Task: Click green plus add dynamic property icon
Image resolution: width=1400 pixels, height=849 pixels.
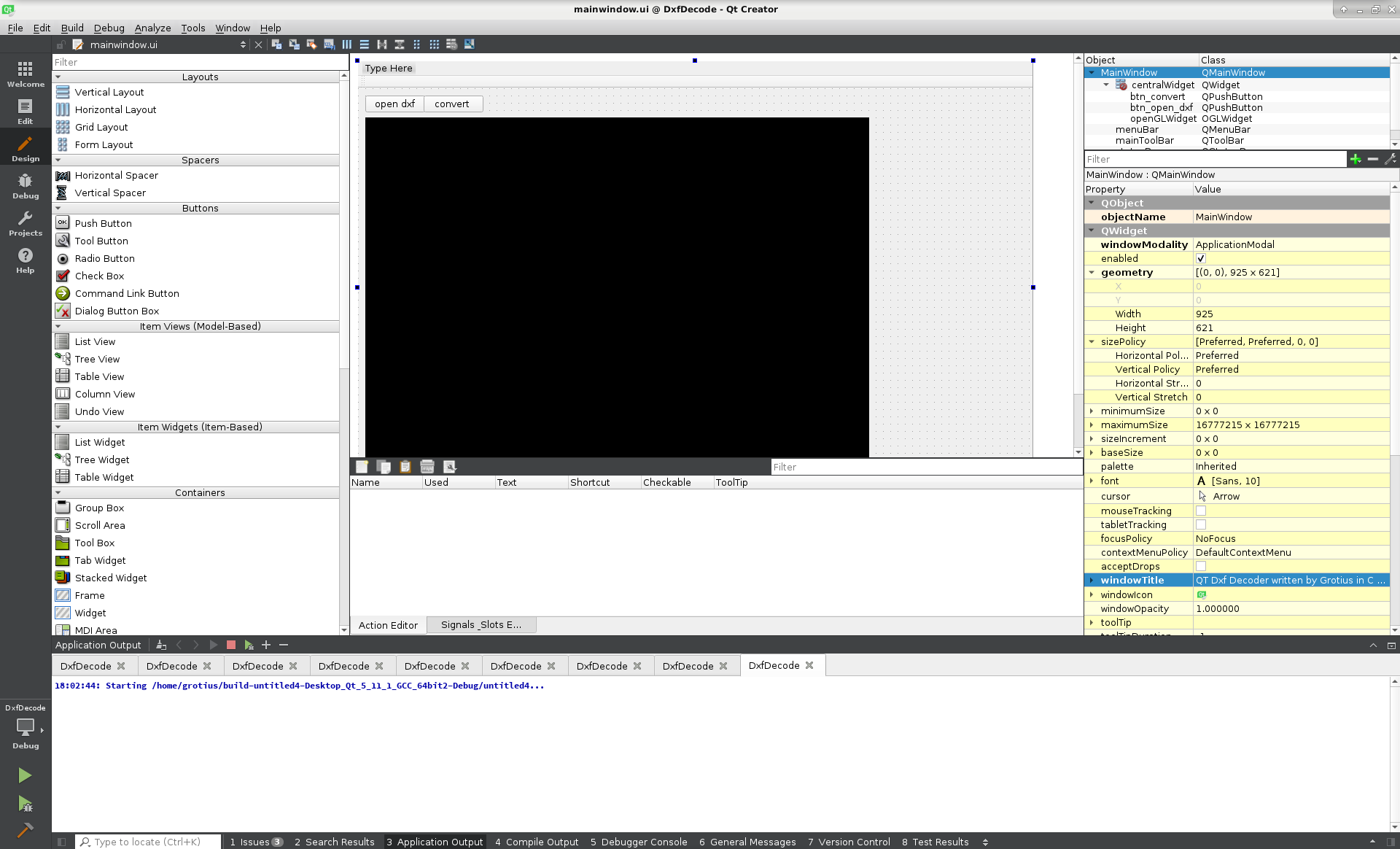Action: (1356, 159)
